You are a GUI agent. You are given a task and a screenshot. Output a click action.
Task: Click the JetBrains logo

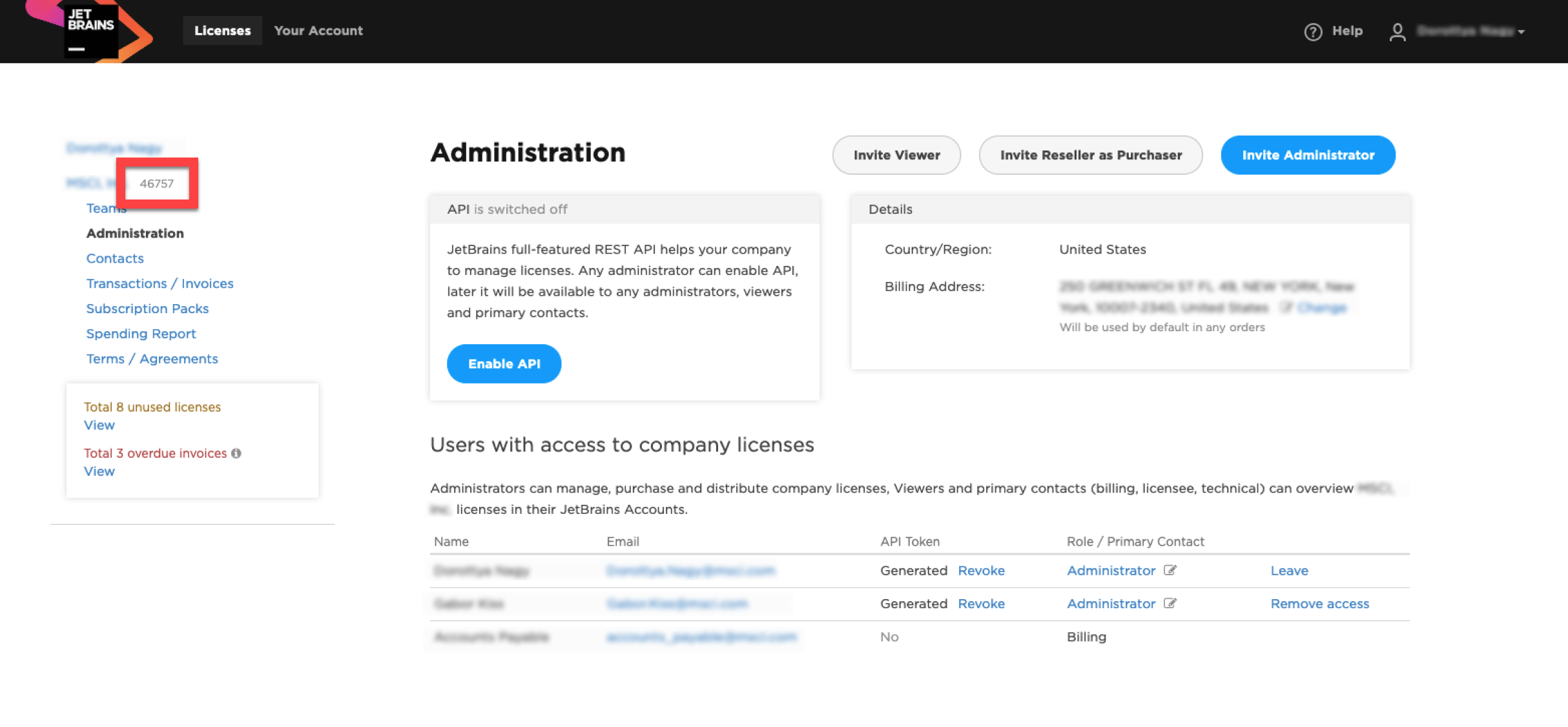(x=90, y=30)
